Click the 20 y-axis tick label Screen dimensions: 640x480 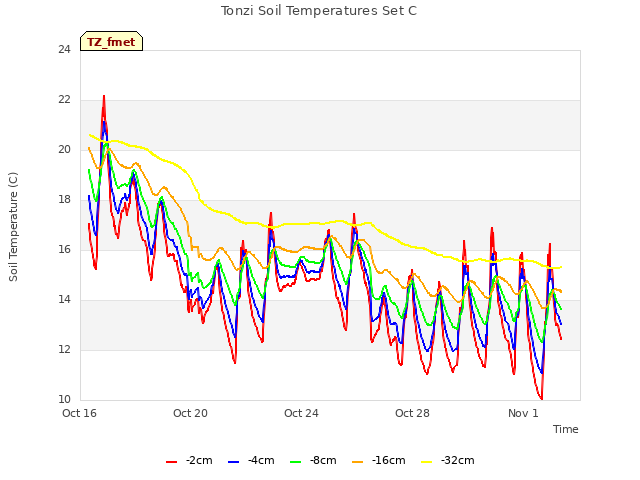coord(64,150)
